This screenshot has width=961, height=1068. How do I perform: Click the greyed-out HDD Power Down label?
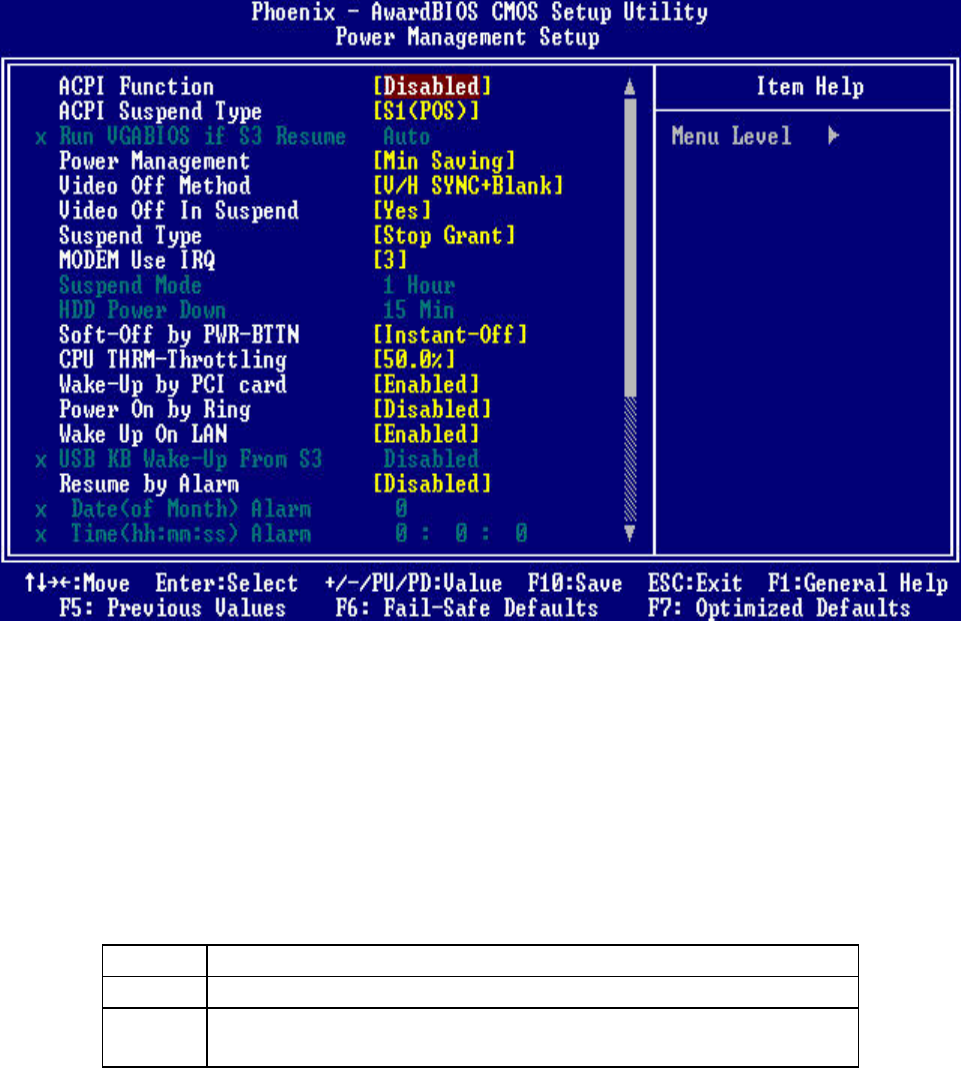point(142,310)
